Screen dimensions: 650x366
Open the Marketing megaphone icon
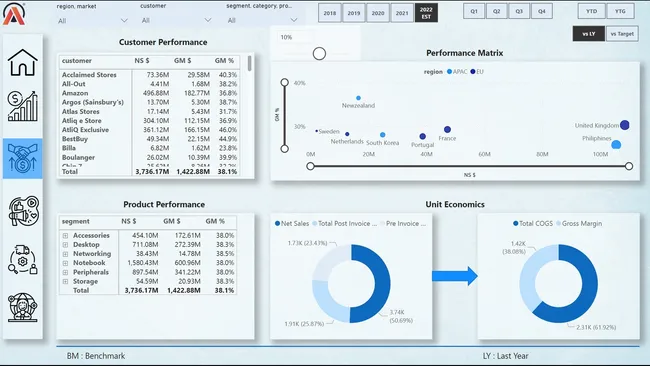click(x=23, y=211)
